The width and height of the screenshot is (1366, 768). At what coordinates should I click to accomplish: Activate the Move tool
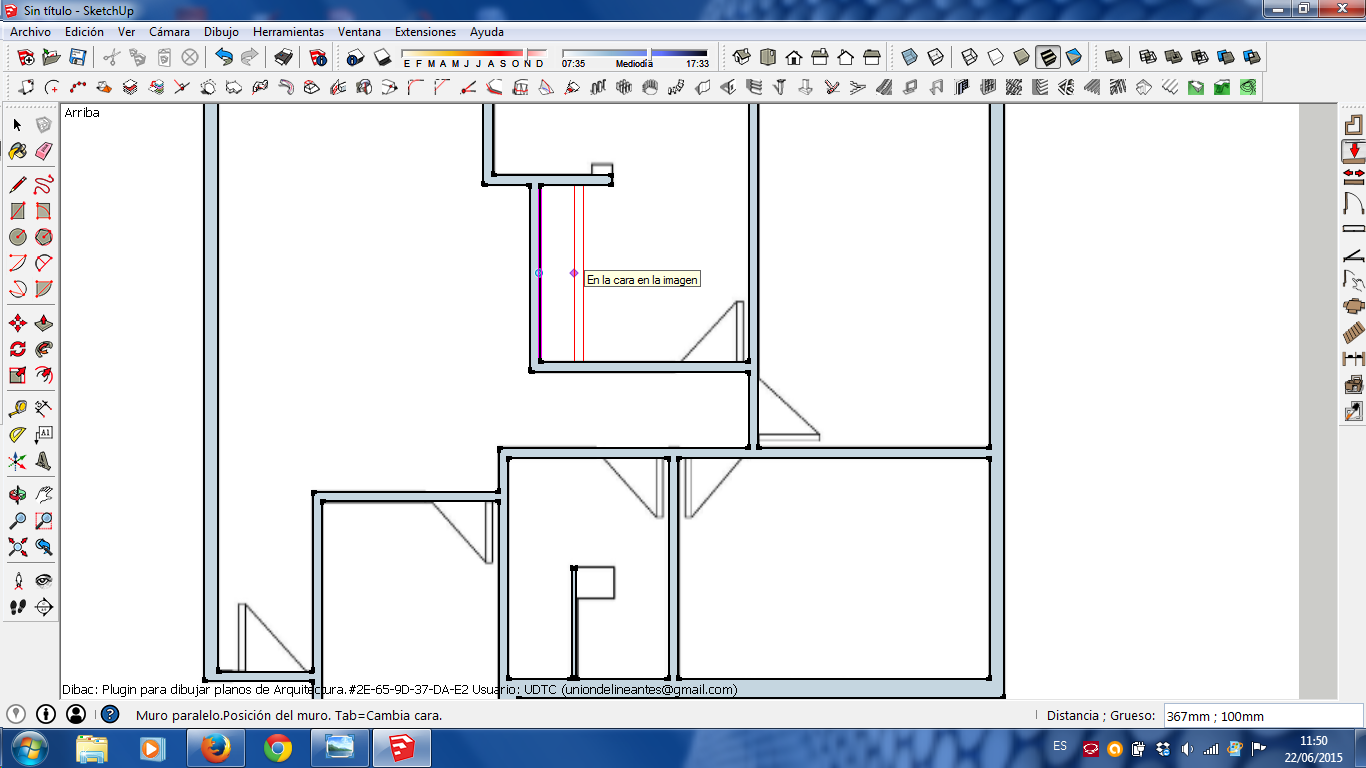click(x=18, y=323)
